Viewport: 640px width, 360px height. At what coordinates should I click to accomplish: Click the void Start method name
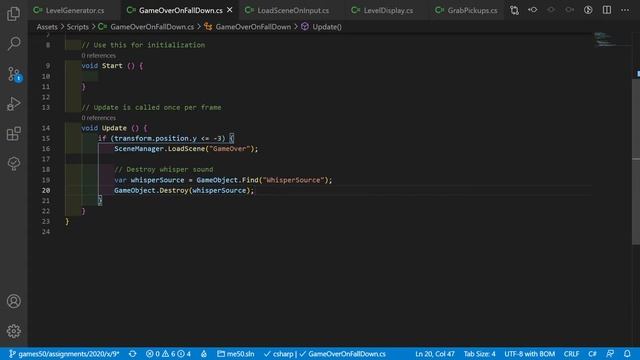click(x=112, y=66)
